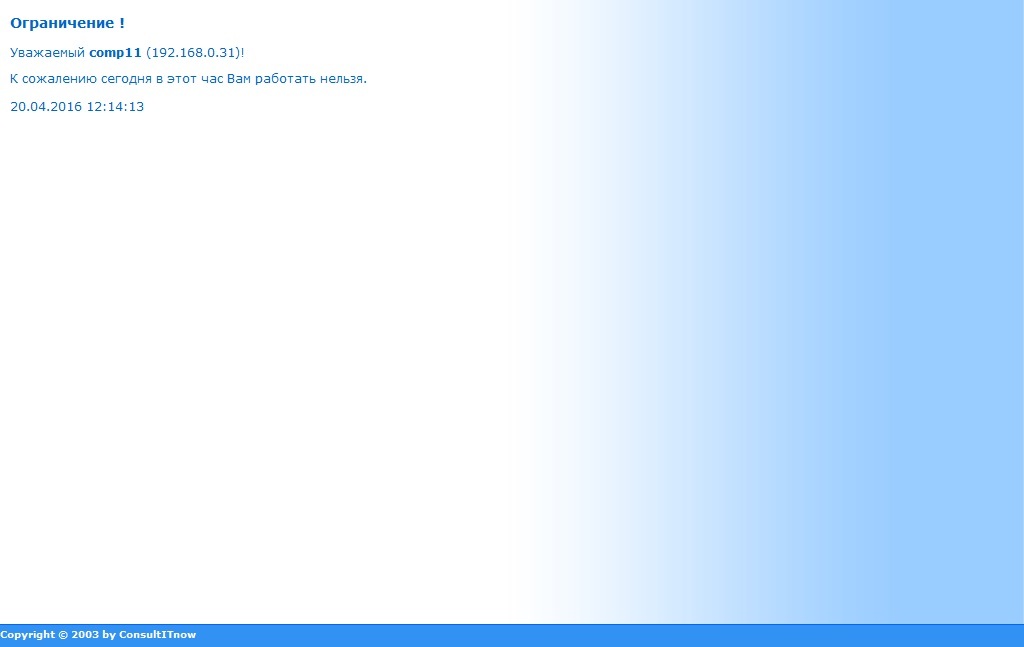The height and width of the screenshot is (647, 1024).
Task: Click the year 2003 in the footer
Action: coord(85,635)
